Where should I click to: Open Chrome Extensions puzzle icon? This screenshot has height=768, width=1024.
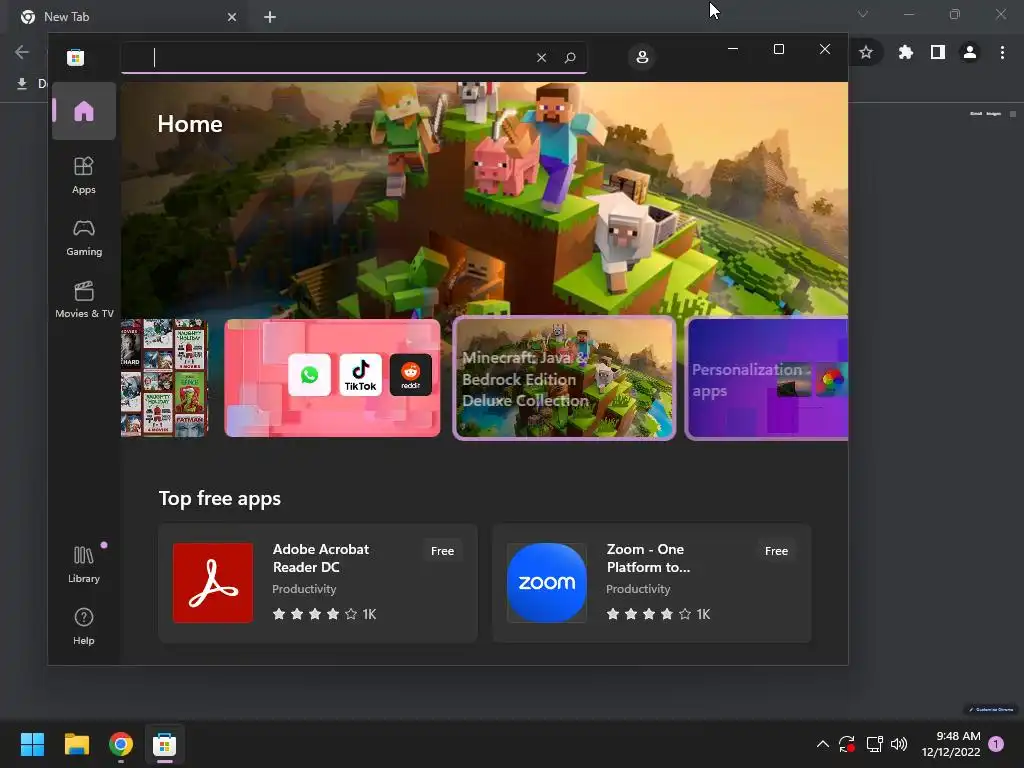point(905,52)
